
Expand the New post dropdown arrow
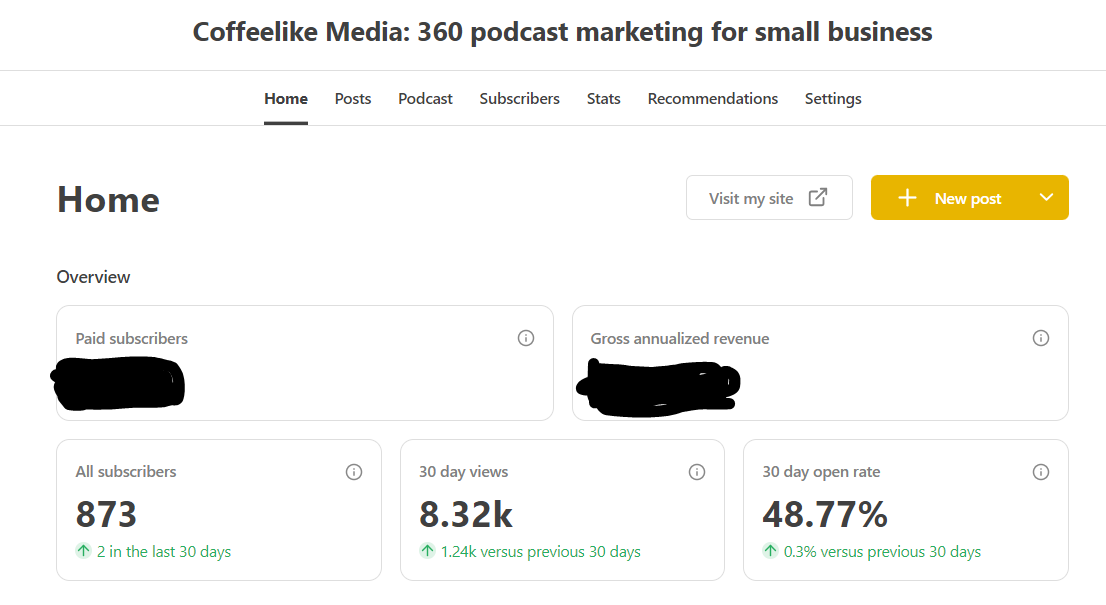tap(1046, 197)
